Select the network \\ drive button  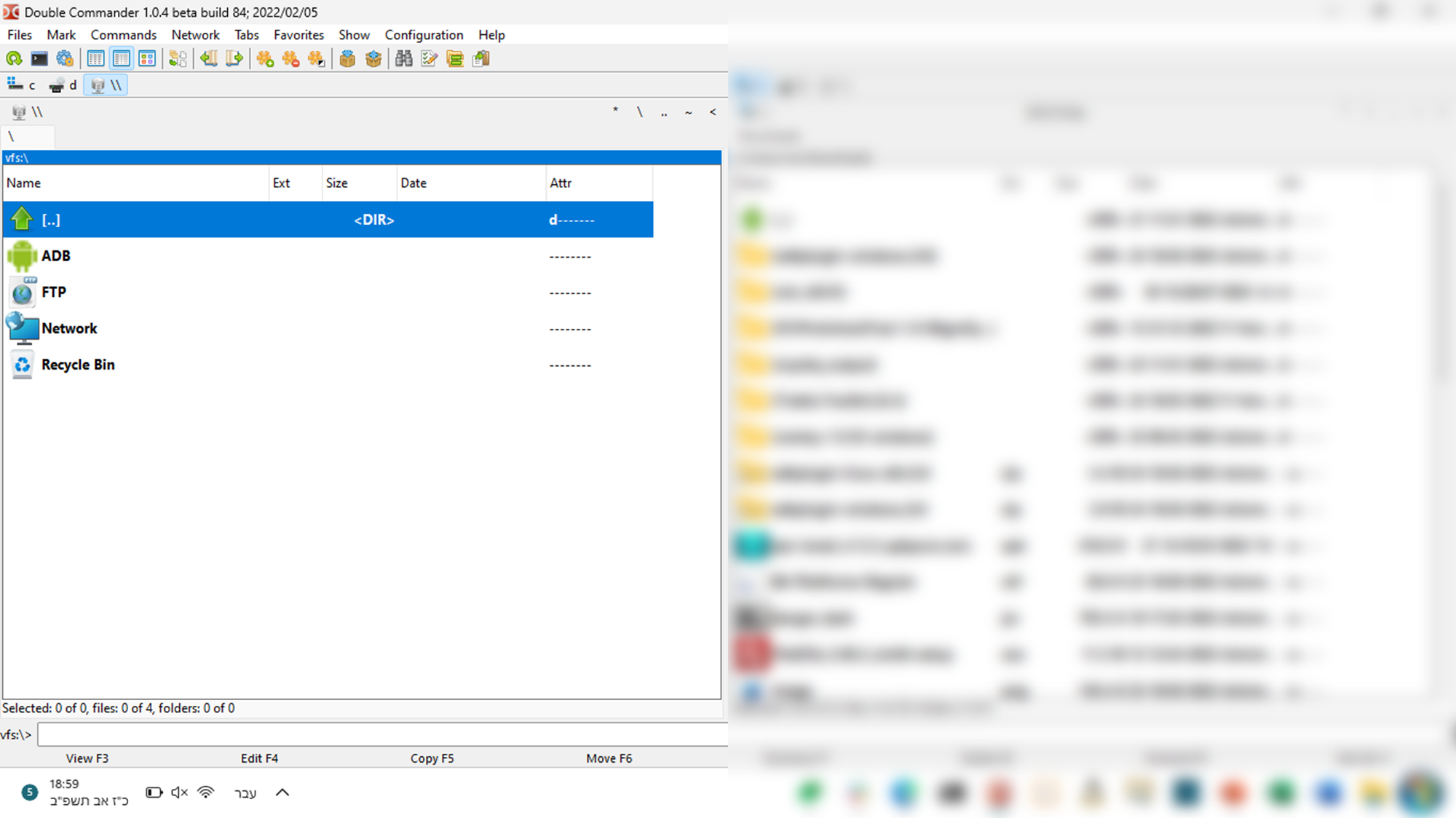coord(106,85)
